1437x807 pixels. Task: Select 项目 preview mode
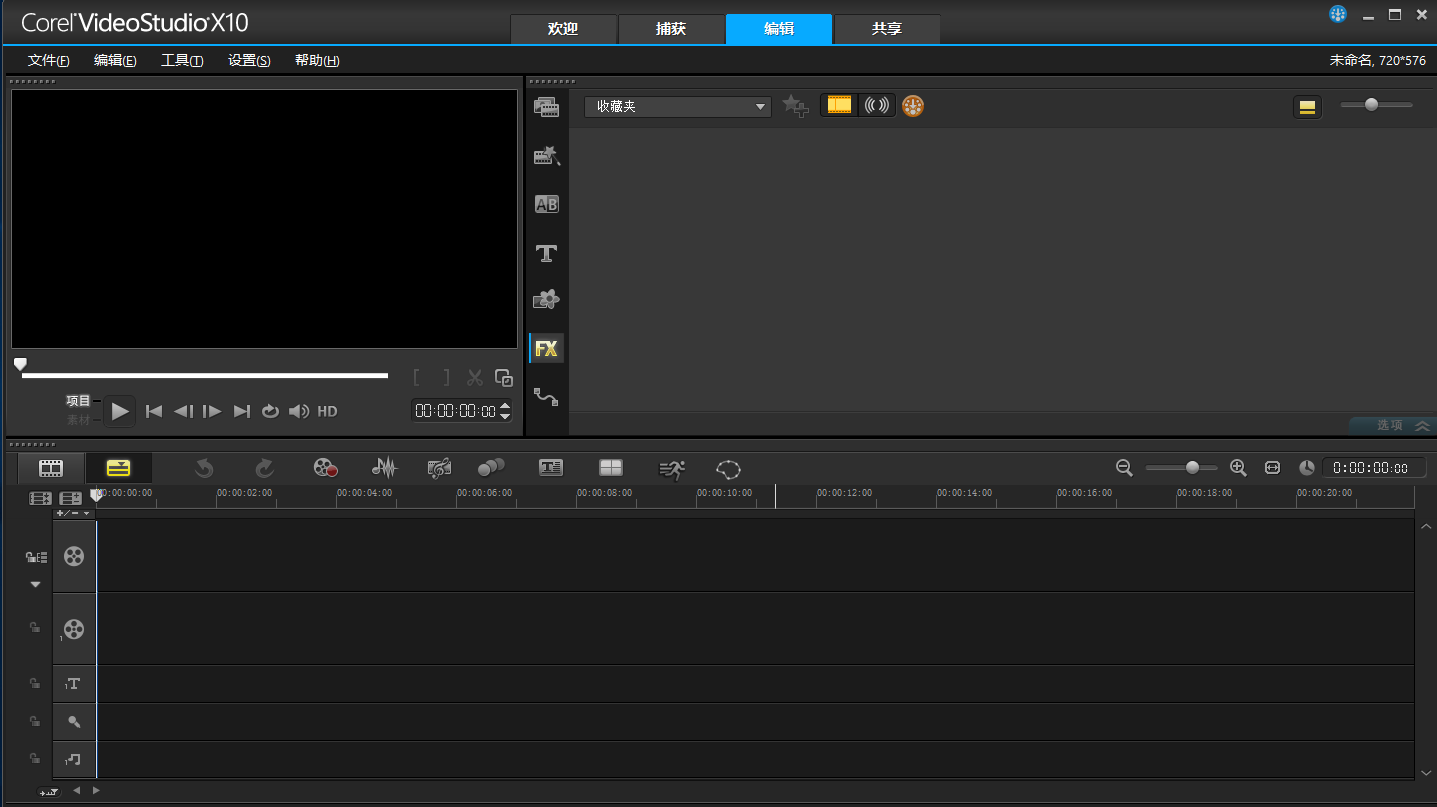[78, 401]
